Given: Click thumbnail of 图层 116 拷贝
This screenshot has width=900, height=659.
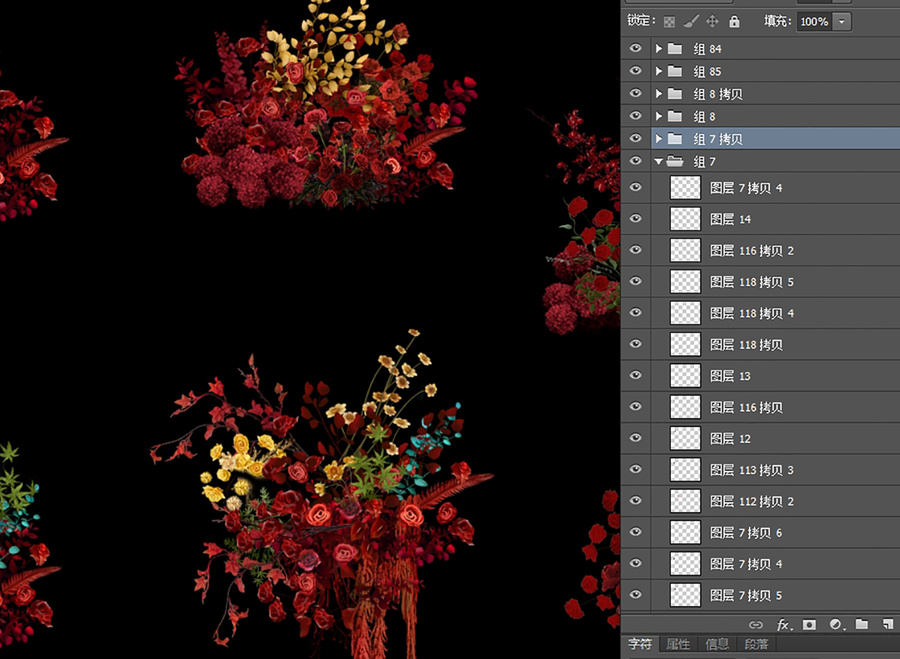Looking at the screenshot, I should (x=685, y=407).
